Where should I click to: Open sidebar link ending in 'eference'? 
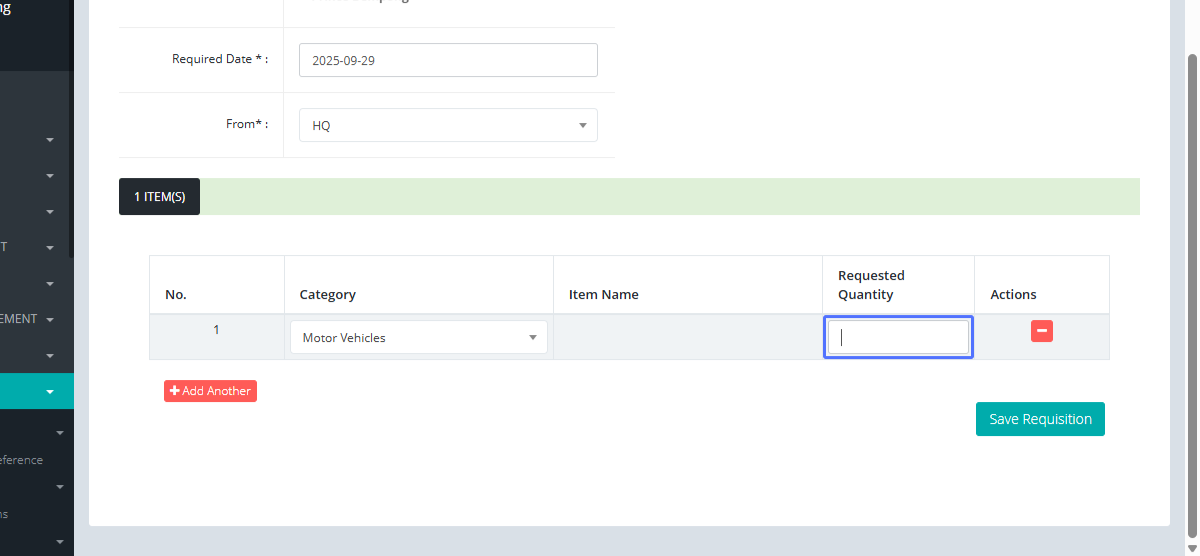pyautogui.click(x=22, y=460)
